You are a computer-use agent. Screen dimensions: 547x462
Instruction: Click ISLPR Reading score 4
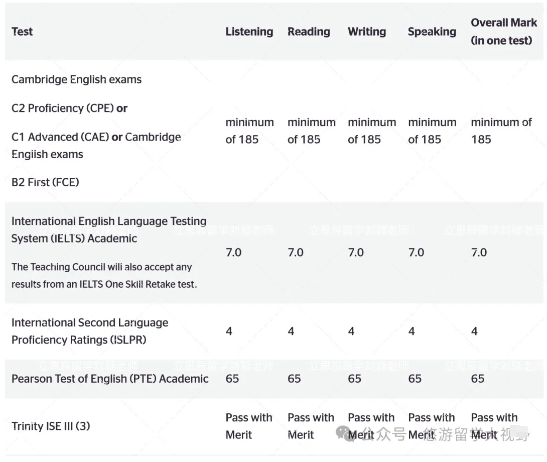(x=291, y=331)
